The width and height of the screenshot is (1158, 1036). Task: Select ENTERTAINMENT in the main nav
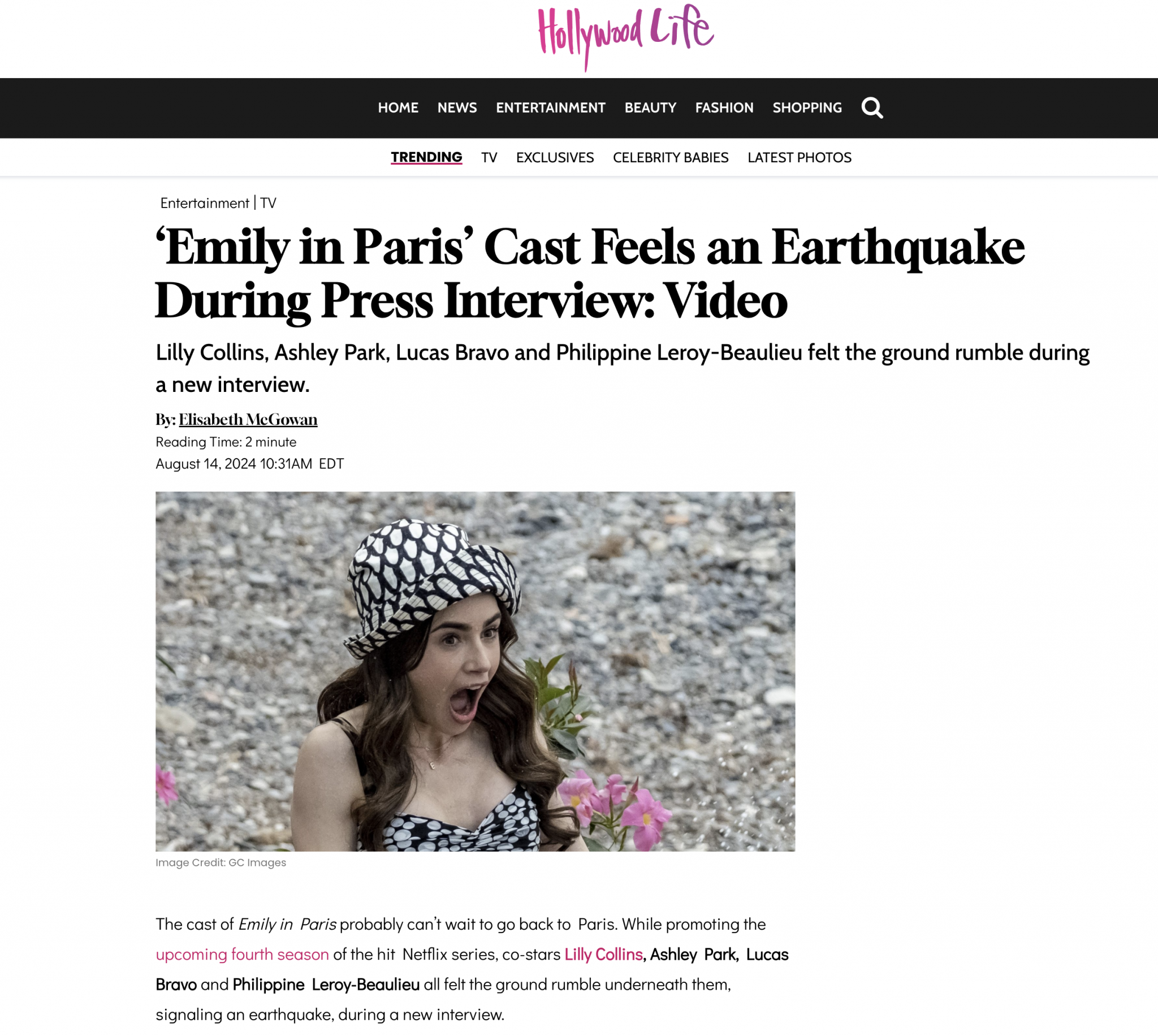550,107
